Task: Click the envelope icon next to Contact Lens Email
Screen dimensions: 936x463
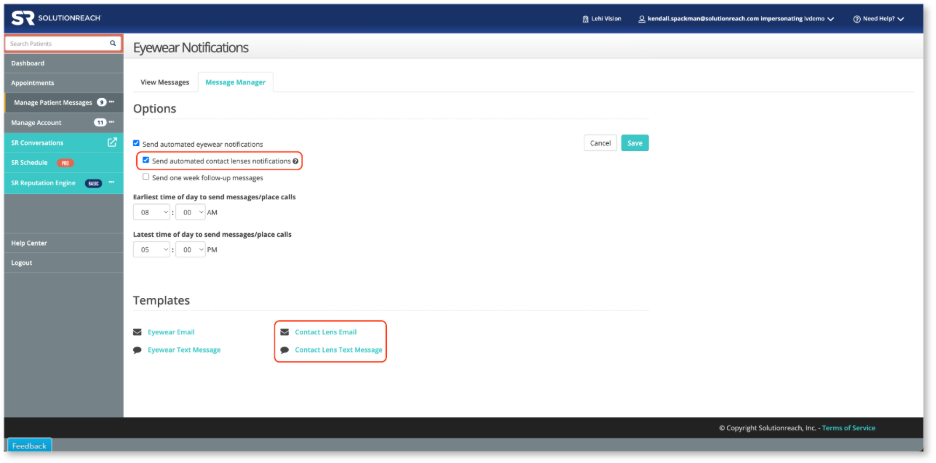Action: coord(284,332)
